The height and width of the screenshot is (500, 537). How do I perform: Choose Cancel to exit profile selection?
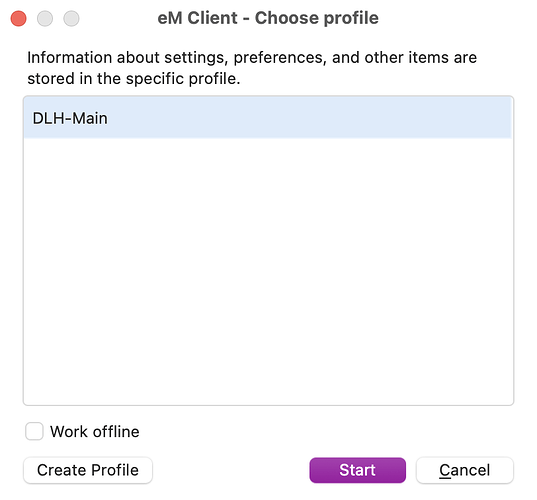point(465,470)
